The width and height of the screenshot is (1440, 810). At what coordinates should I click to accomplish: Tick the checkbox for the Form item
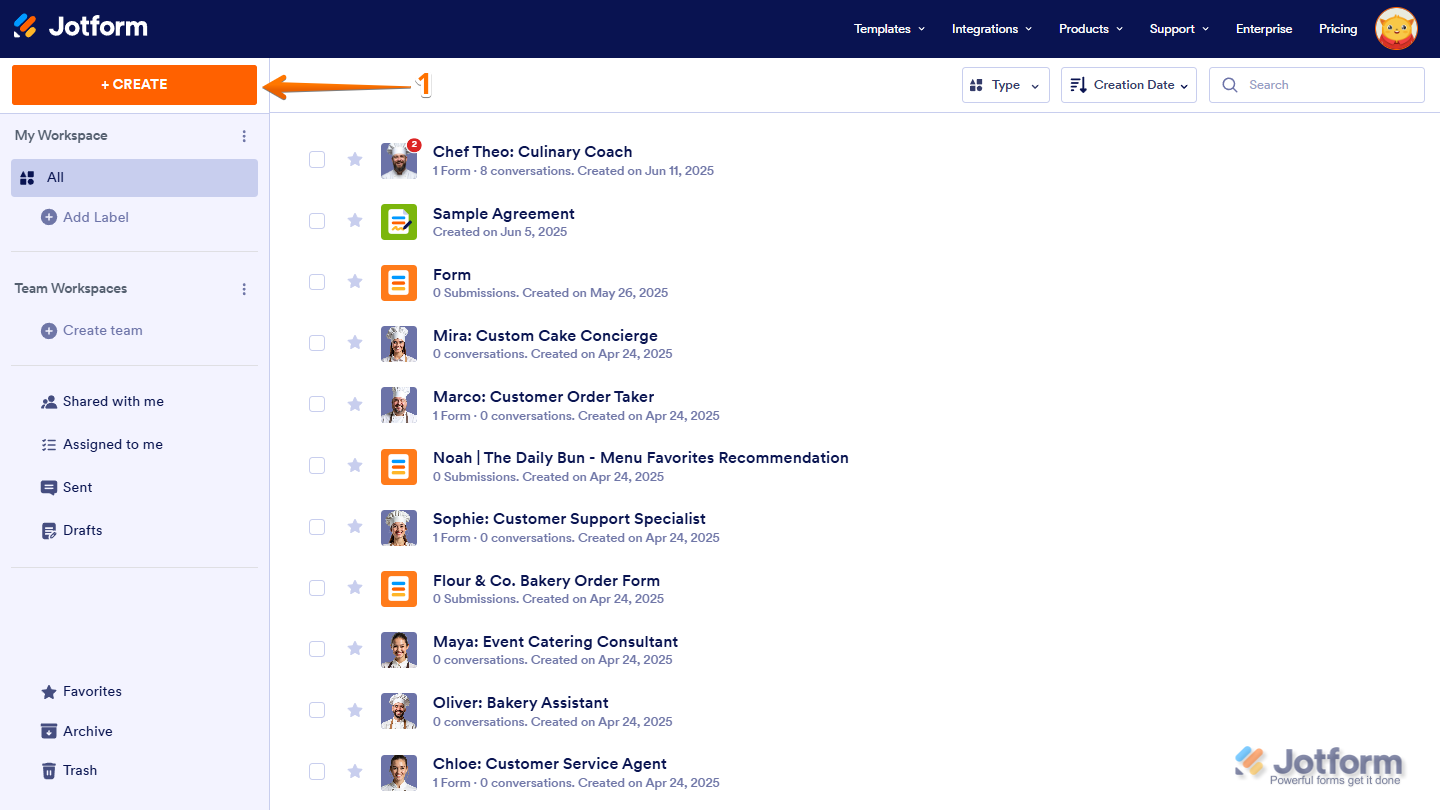pos(317,282)
